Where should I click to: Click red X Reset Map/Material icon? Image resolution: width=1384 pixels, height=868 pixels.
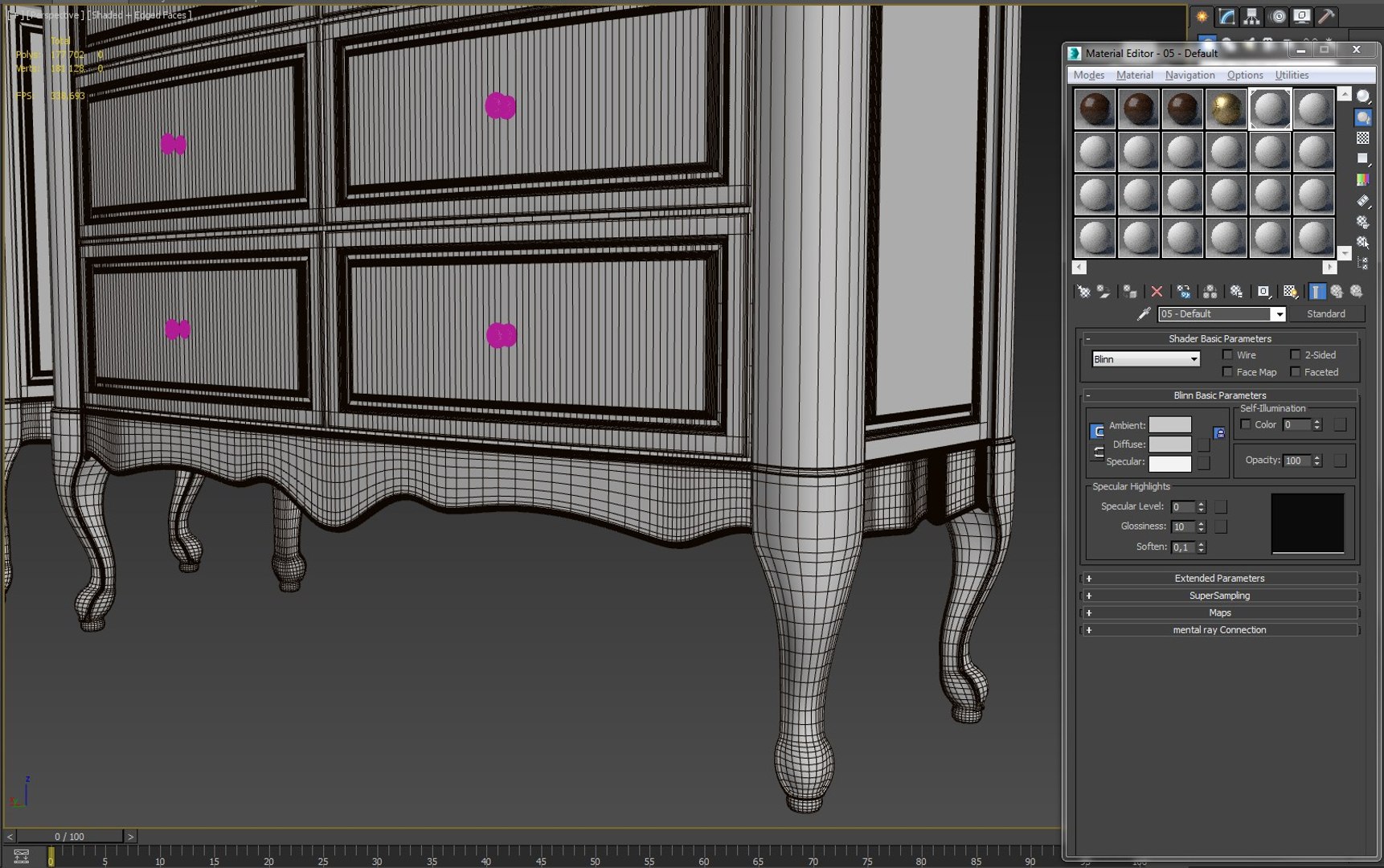1157,292
